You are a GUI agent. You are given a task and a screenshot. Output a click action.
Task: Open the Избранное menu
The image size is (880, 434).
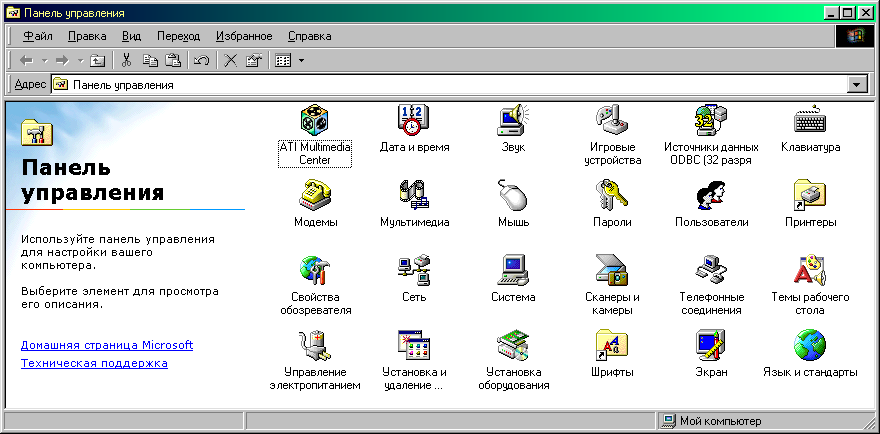[x=244, y=36]
